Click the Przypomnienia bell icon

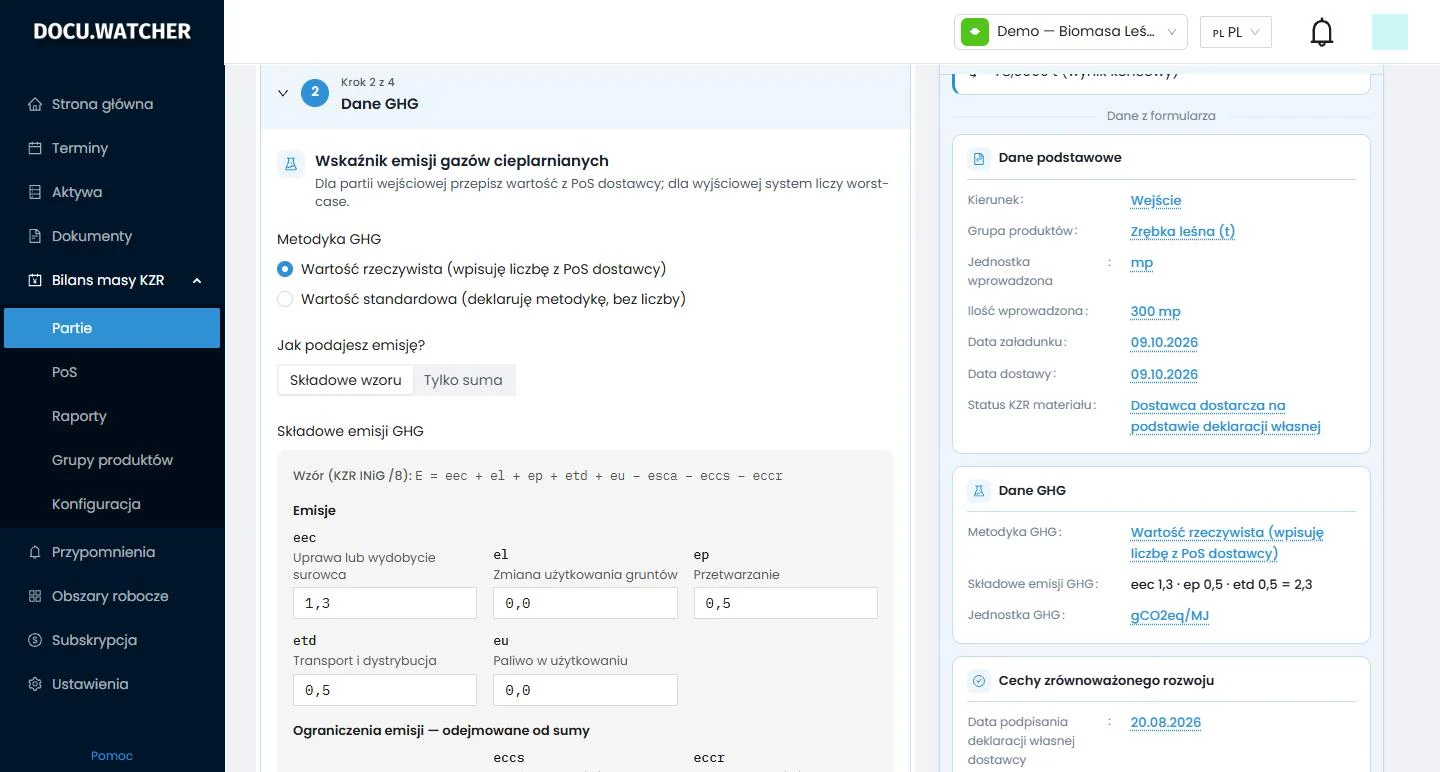click(x=35, y=552)
